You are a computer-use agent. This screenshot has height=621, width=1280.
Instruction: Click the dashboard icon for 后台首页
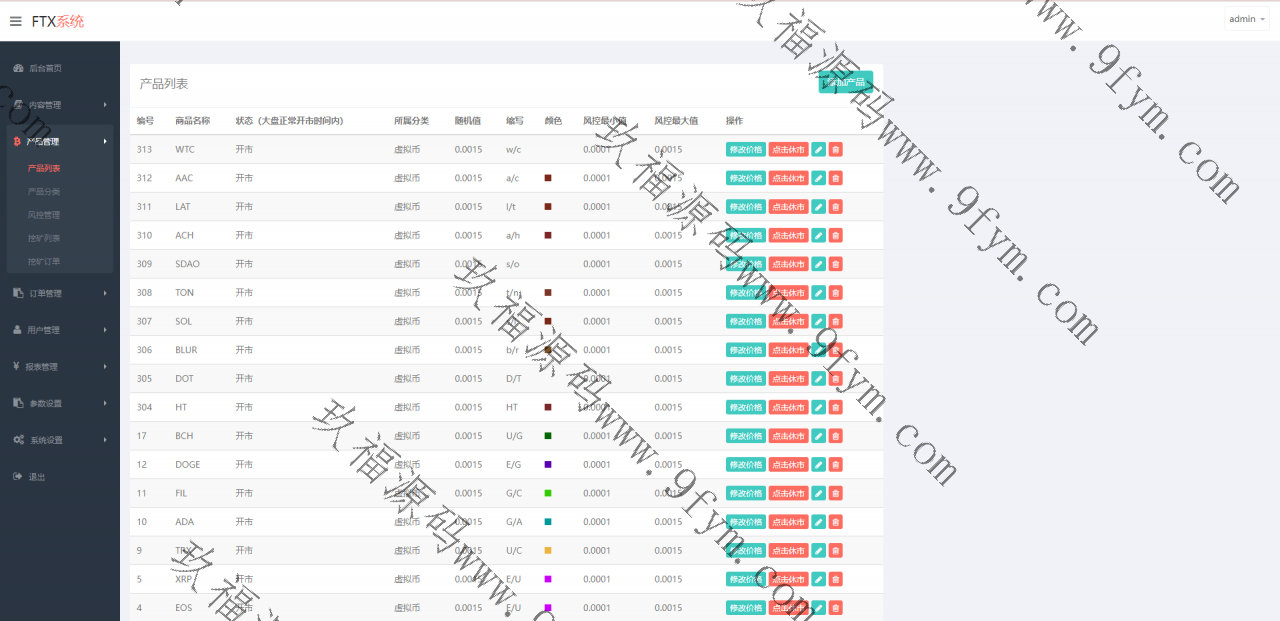click(x=18, y=68)
